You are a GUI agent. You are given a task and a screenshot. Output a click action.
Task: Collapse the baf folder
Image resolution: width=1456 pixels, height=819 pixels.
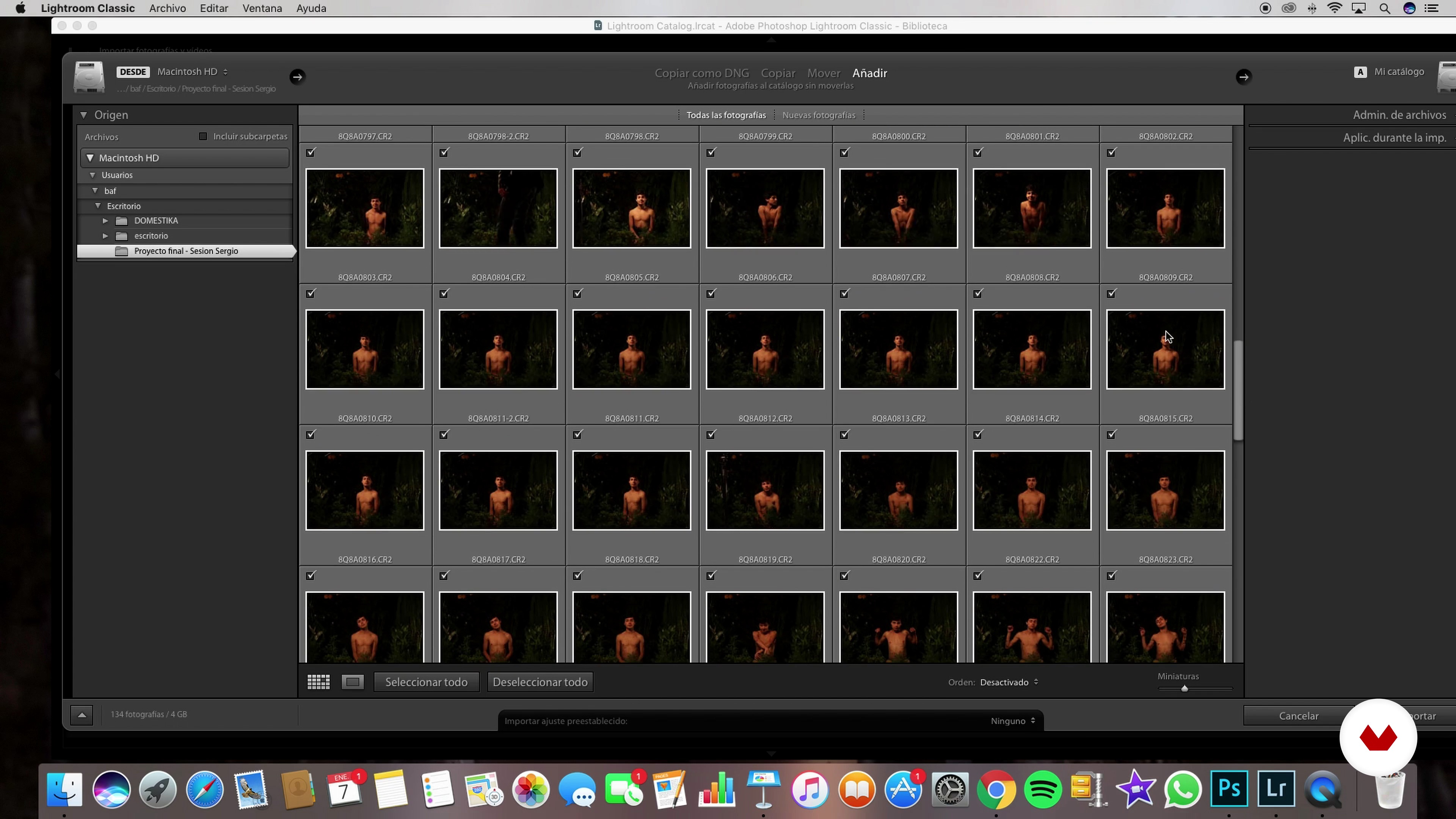(95, 191)
